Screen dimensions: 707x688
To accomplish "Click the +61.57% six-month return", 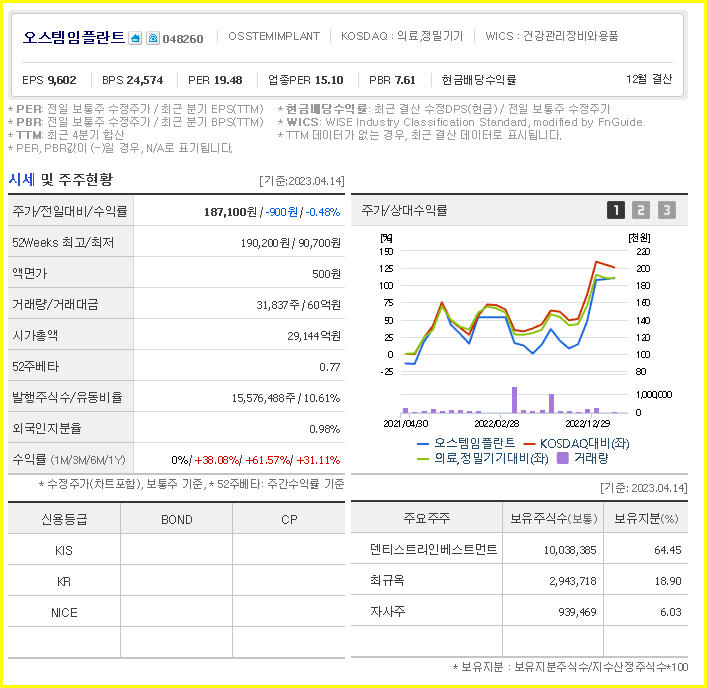I will point(267,460).
